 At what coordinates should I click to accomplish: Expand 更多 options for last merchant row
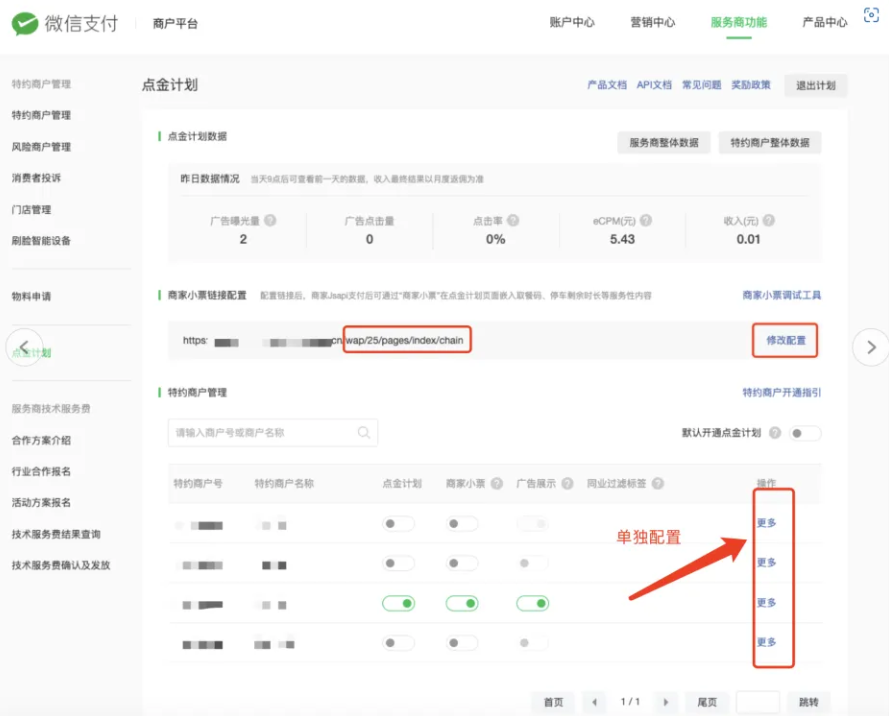[766, 642]
